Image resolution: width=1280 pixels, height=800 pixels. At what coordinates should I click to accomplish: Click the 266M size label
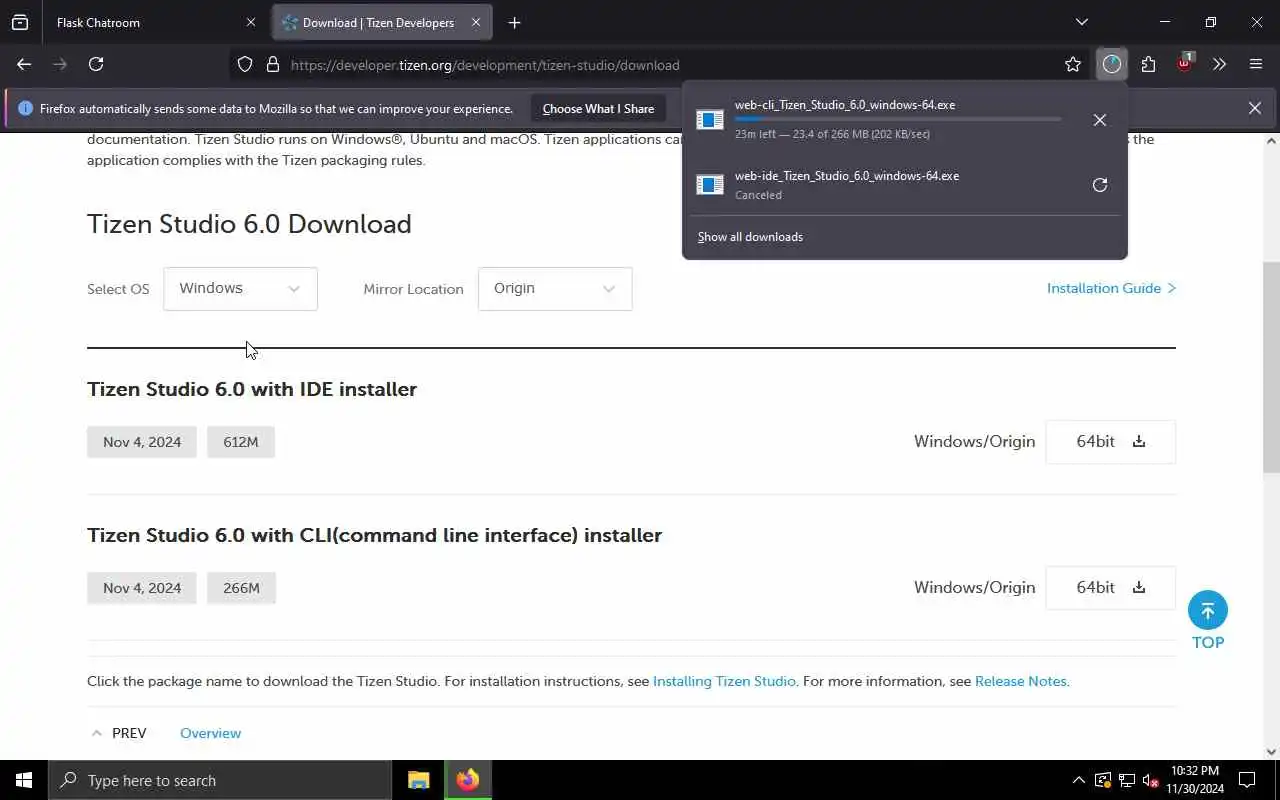coord(241,588)
